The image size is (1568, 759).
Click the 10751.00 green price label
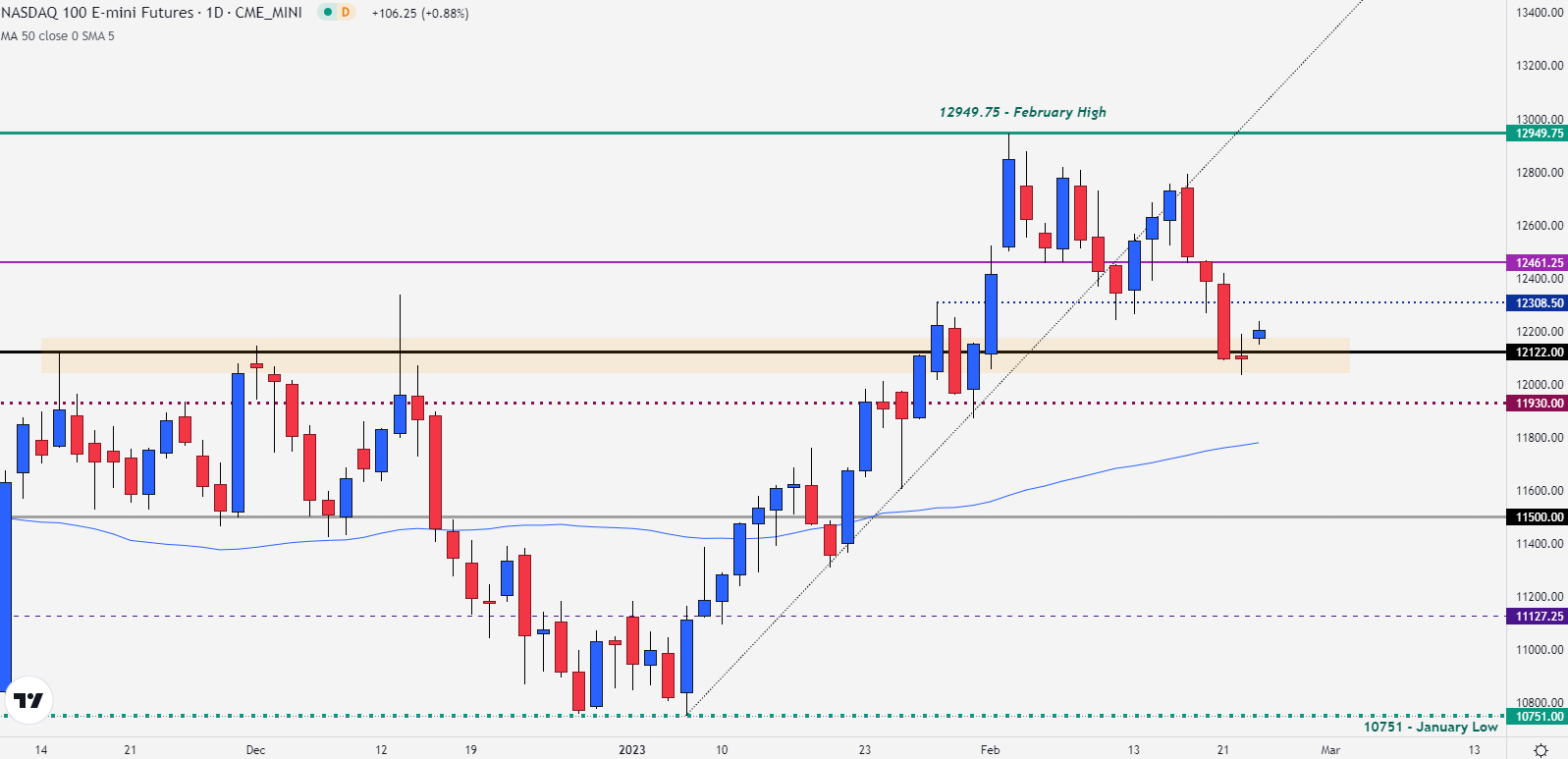[x=1537, y=717]
